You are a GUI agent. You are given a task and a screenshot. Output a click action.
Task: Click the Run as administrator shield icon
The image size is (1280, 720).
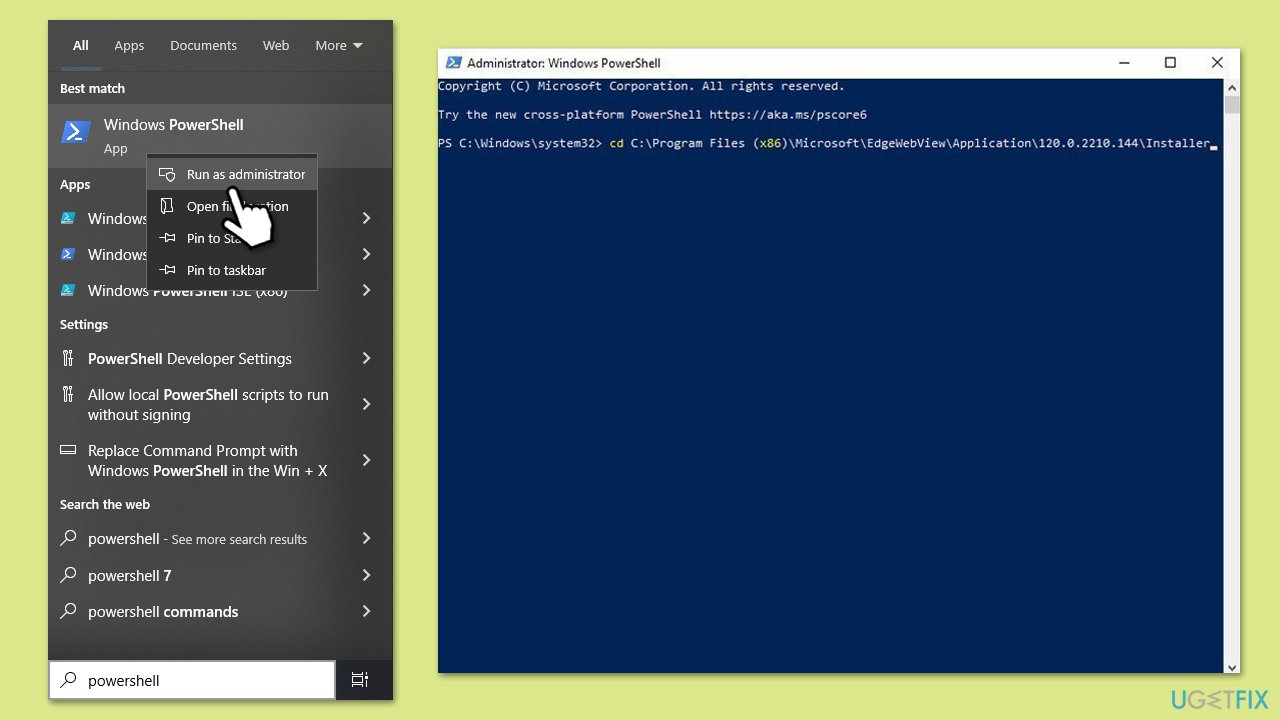coord(167,174)
